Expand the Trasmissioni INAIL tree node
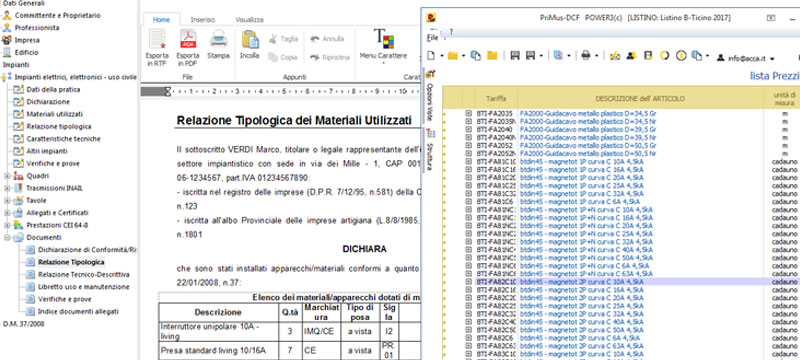800x360 pixels. click(8, 188)
